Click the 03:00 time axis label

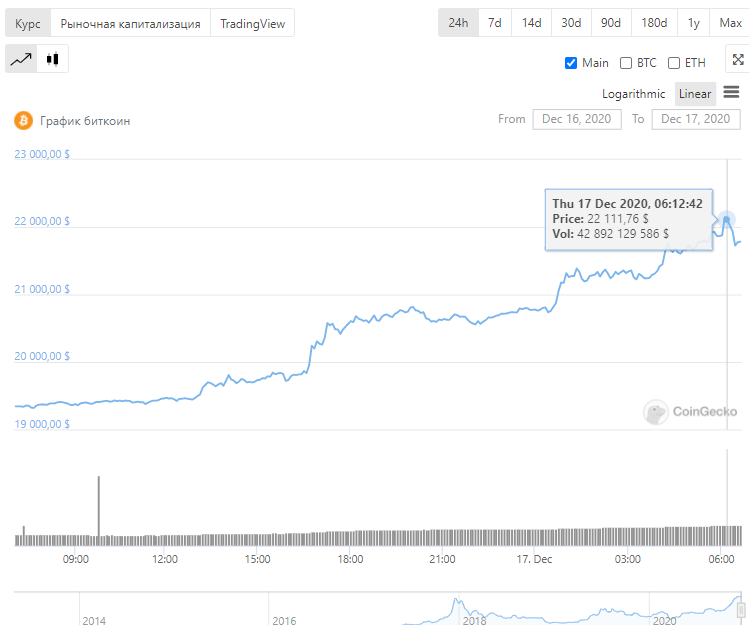point(628,559)
